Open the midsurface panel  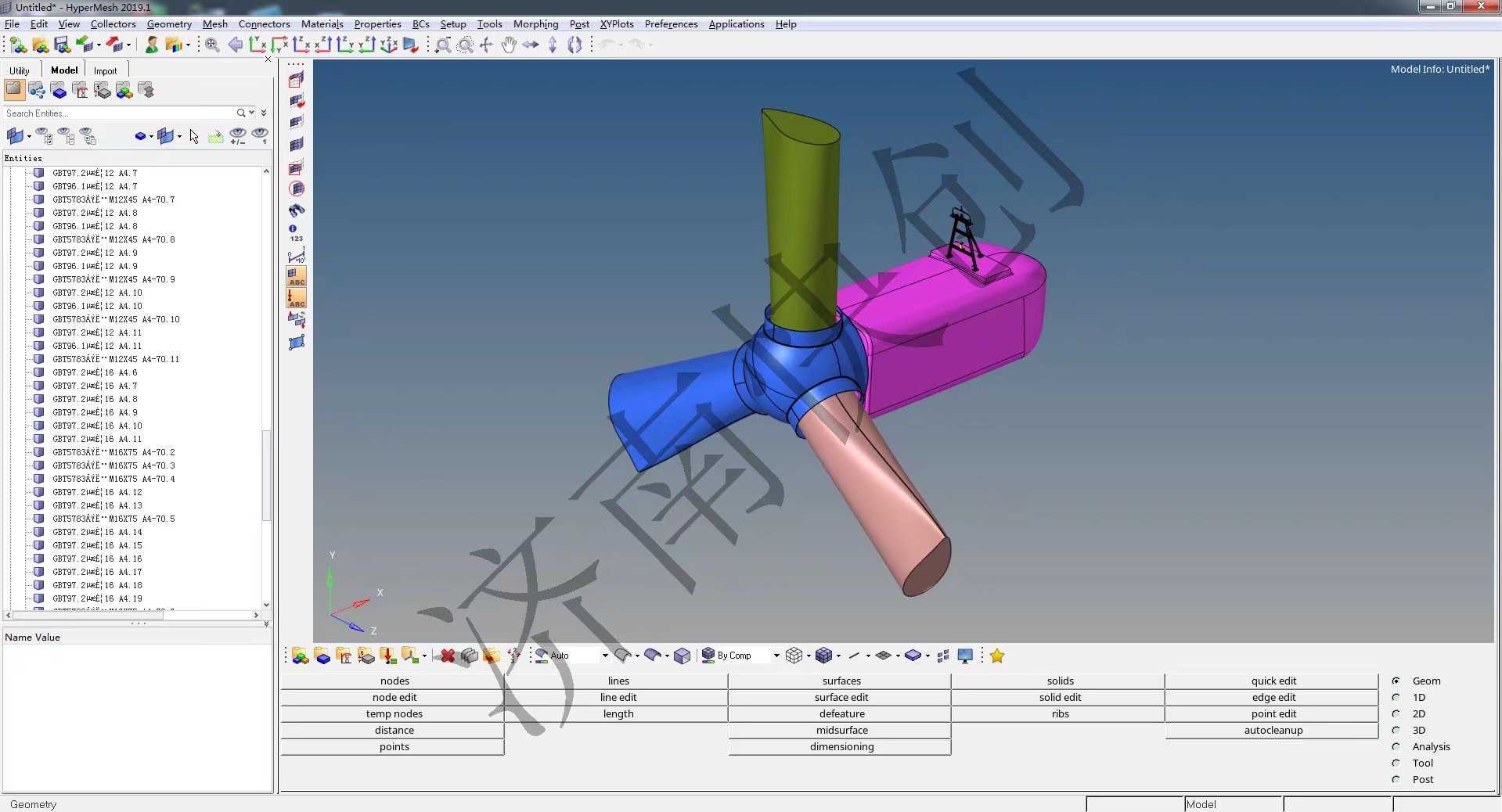click(841, 730)
